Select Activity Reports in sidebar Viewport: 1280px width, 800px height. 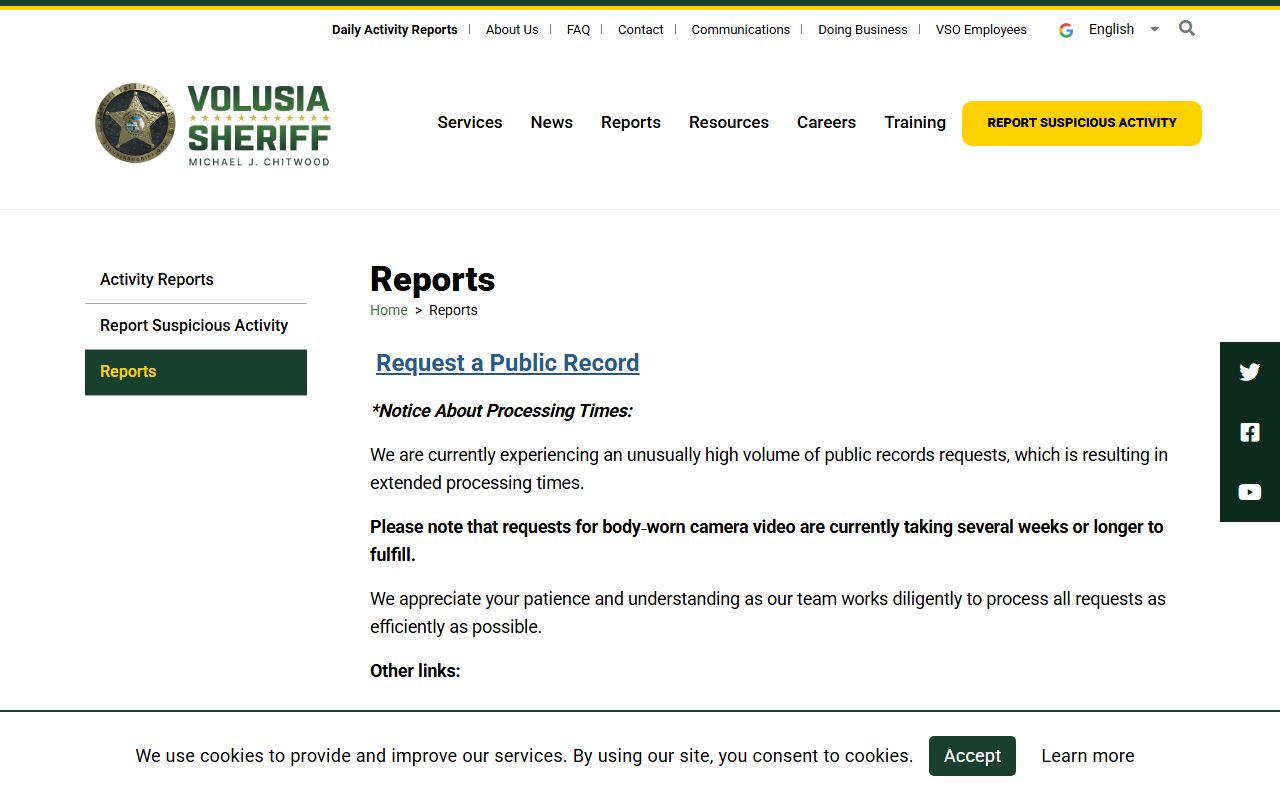(196, 280)
